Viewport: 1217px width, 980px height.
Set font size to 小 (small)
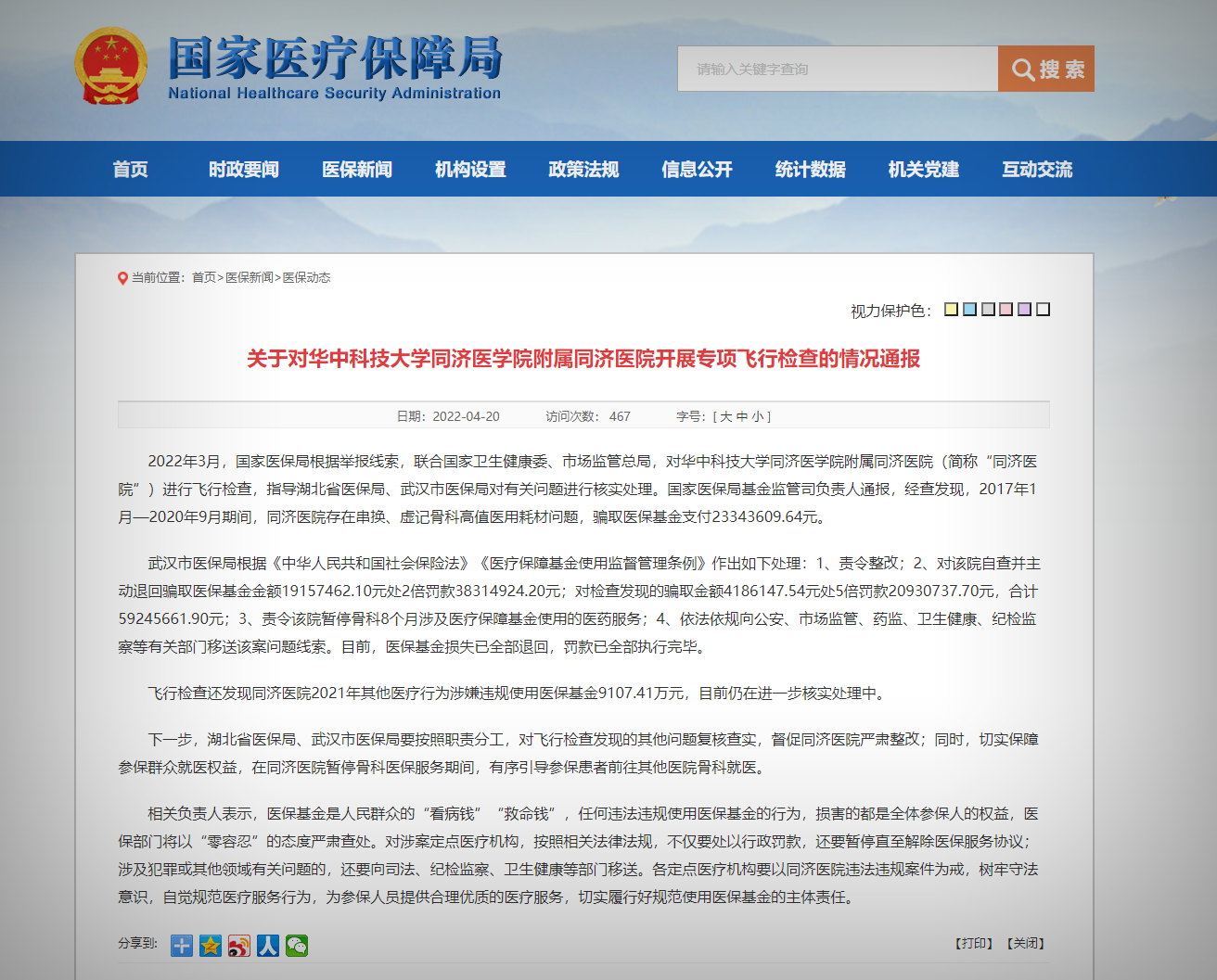(758, 416)
